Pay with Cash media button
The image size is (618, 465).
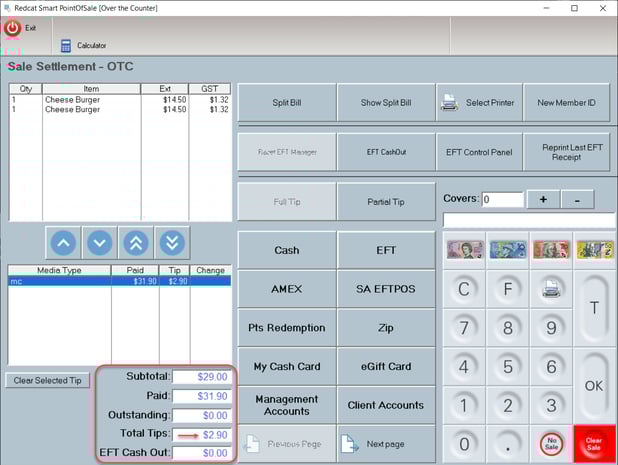pyautogui.click(x=287, y=250)
